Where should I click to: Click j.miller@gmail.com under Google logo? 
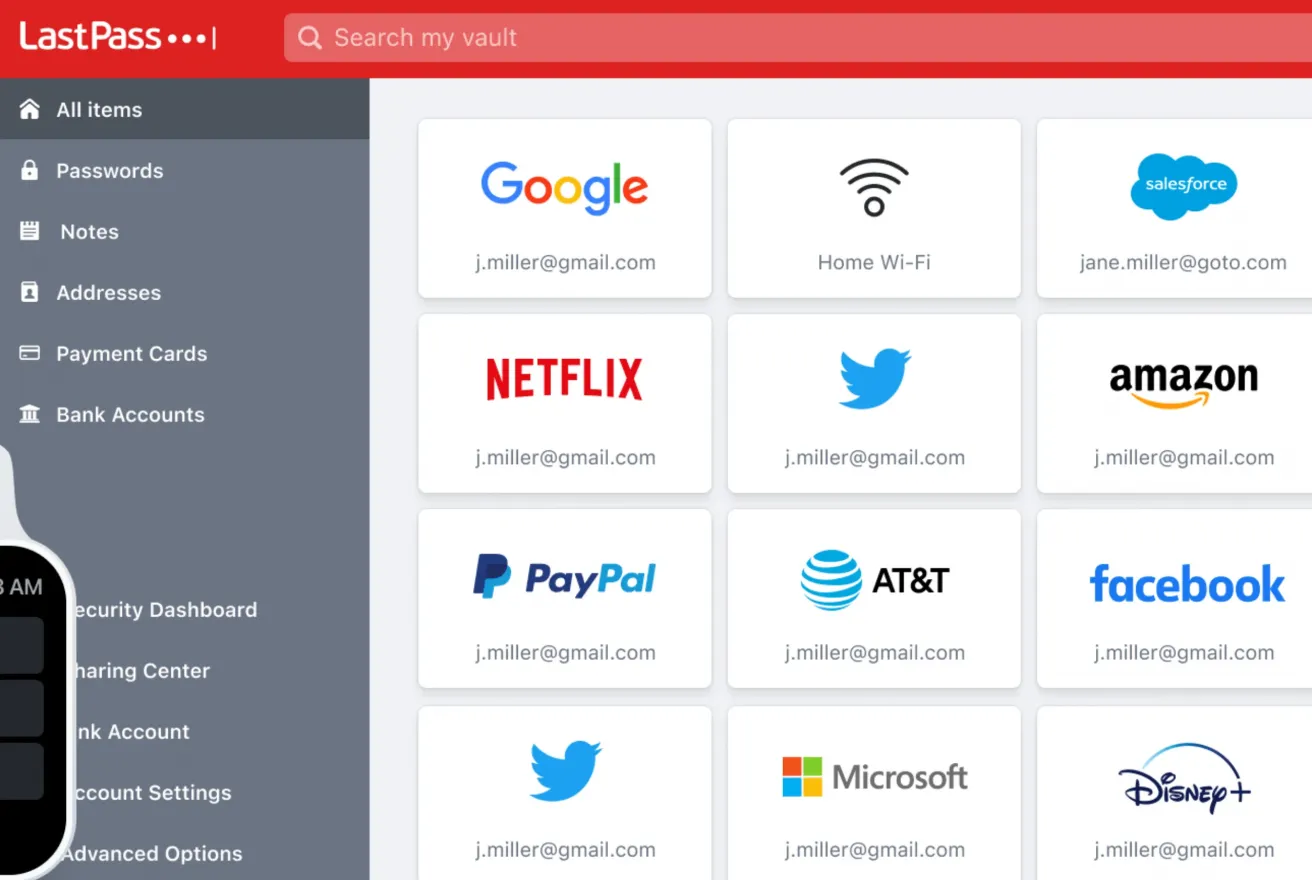pyautogui.click(x=565, y=263)
